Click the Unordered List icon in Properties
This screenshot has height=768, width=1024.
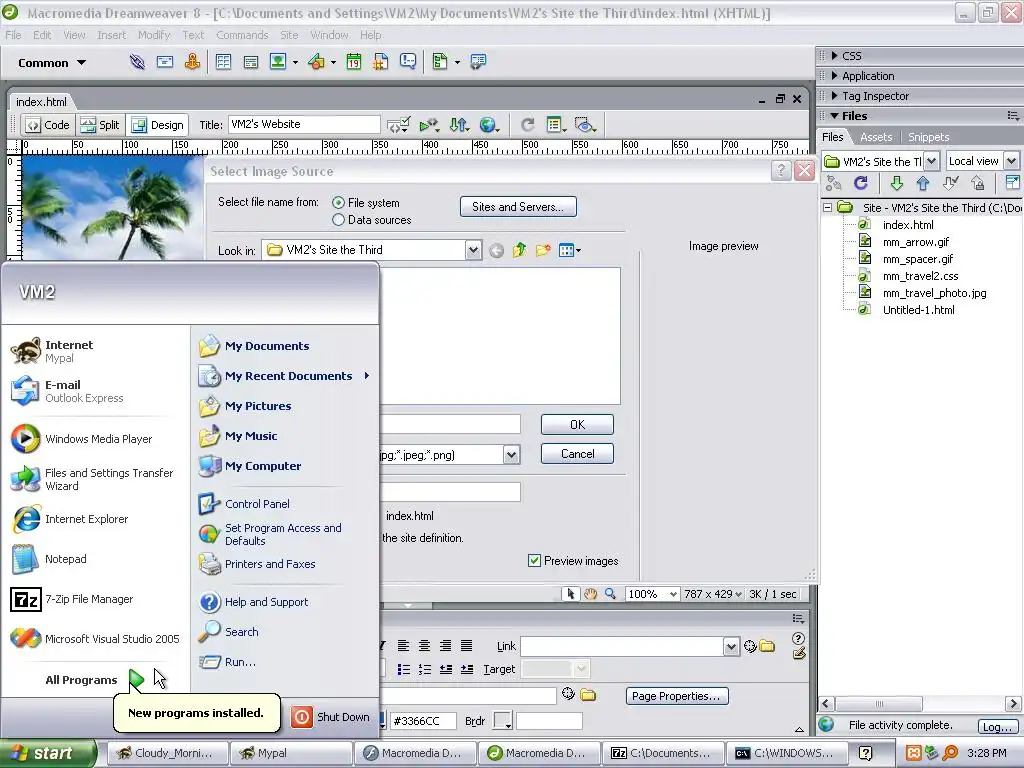404,669
